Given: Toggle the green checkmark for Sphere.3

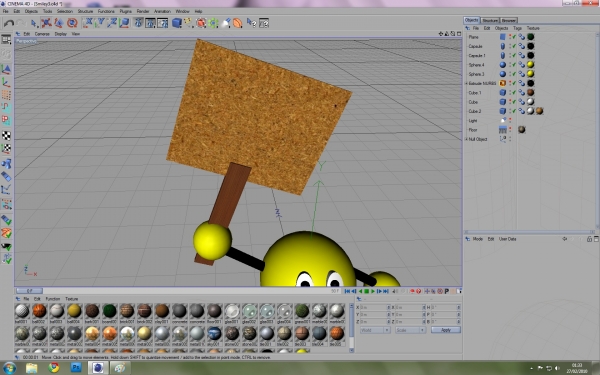Looking at the screenshot, I should coord(514,74).
